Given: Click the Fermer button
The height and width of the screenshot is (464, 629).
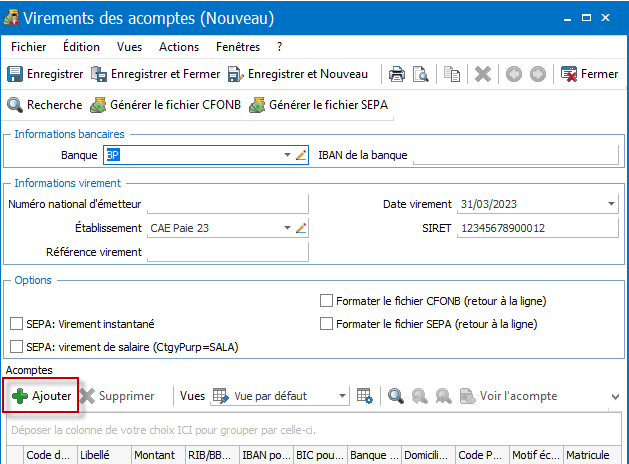Looking at the screenshot, I should click(590, 74).
